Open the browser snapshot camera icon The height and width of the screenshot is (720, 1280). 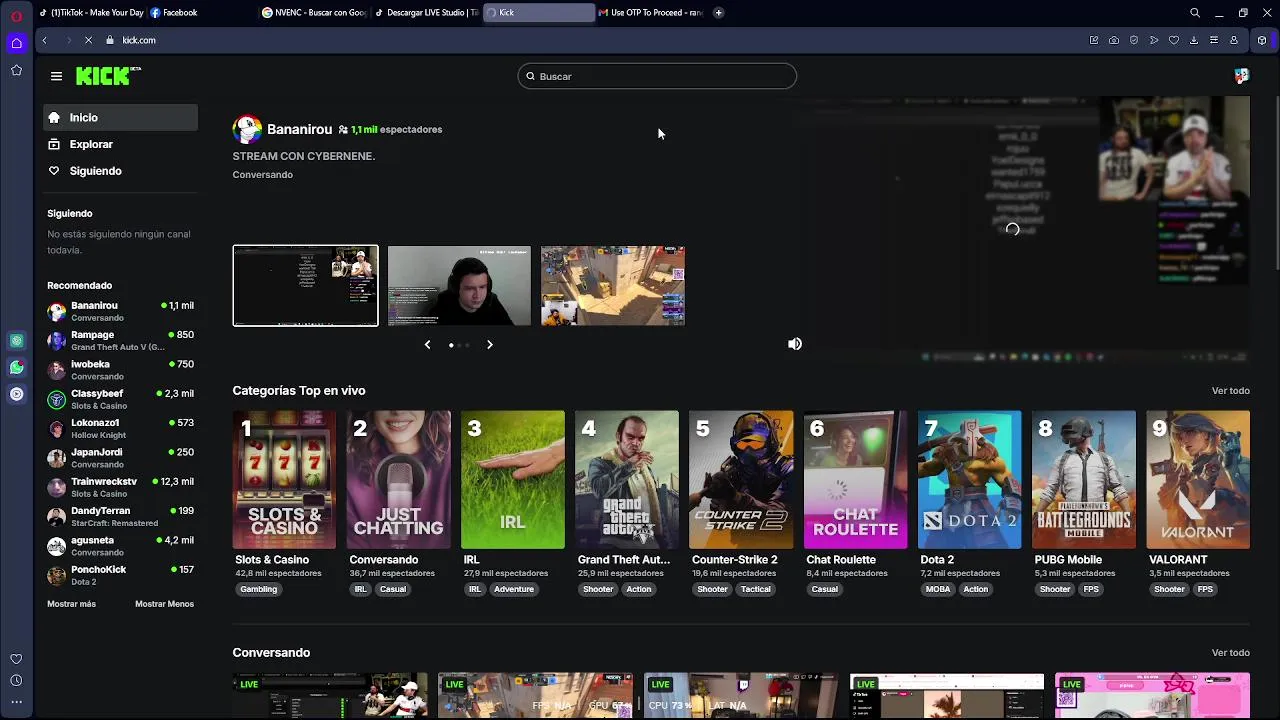1114,40
